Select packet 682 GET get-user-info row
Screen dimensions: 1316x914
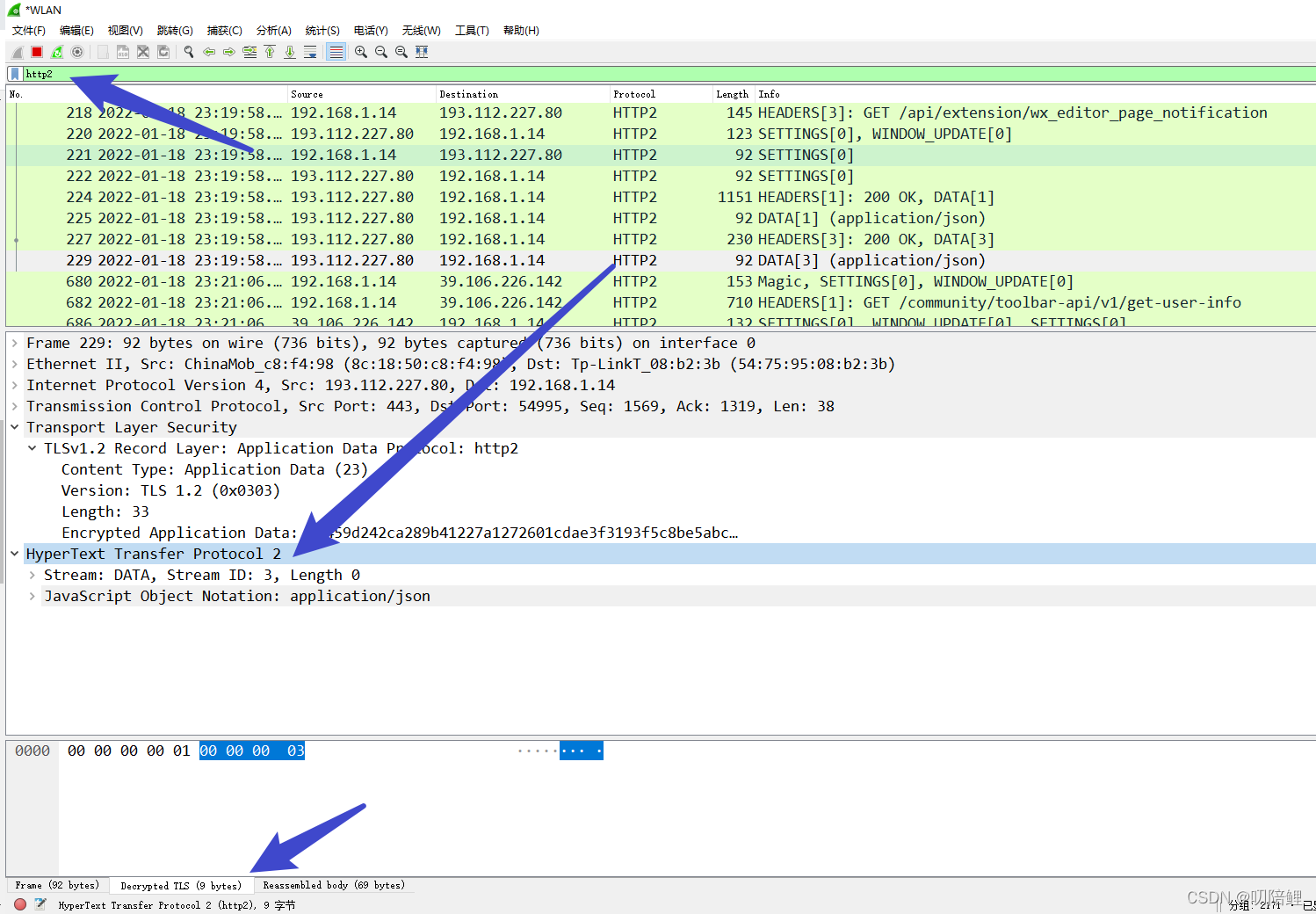(x=661, y=302)
